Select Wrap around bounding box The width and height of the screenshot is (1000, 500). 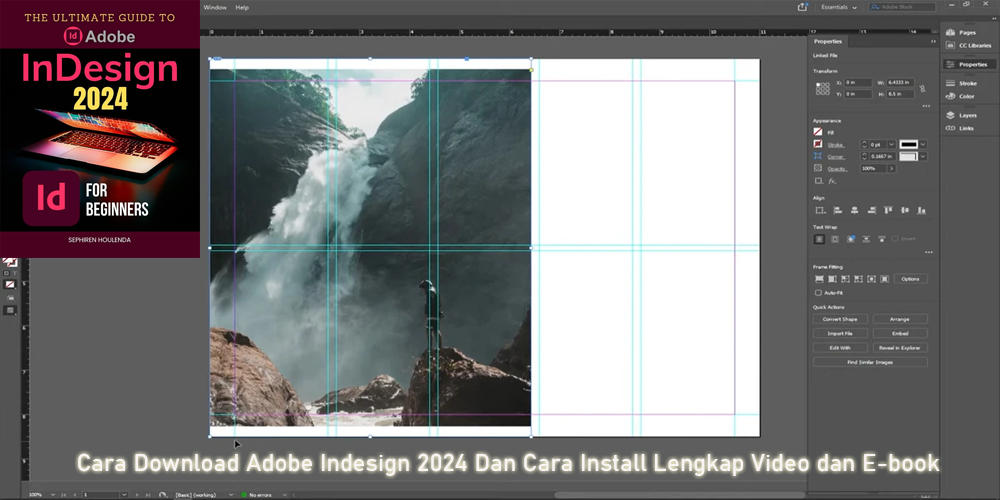point(835,239)
